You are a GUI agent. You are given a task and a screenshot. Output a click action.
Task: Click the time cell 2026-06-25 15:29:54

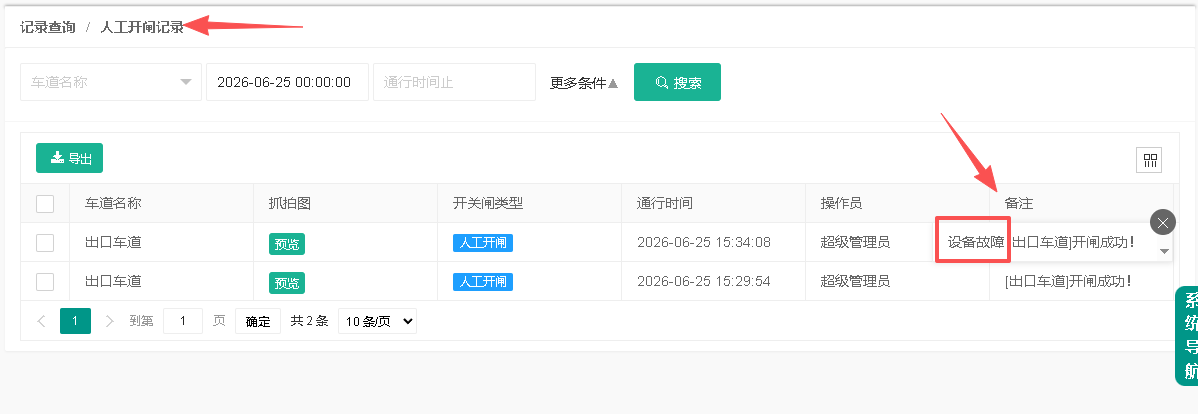(704, 282)
